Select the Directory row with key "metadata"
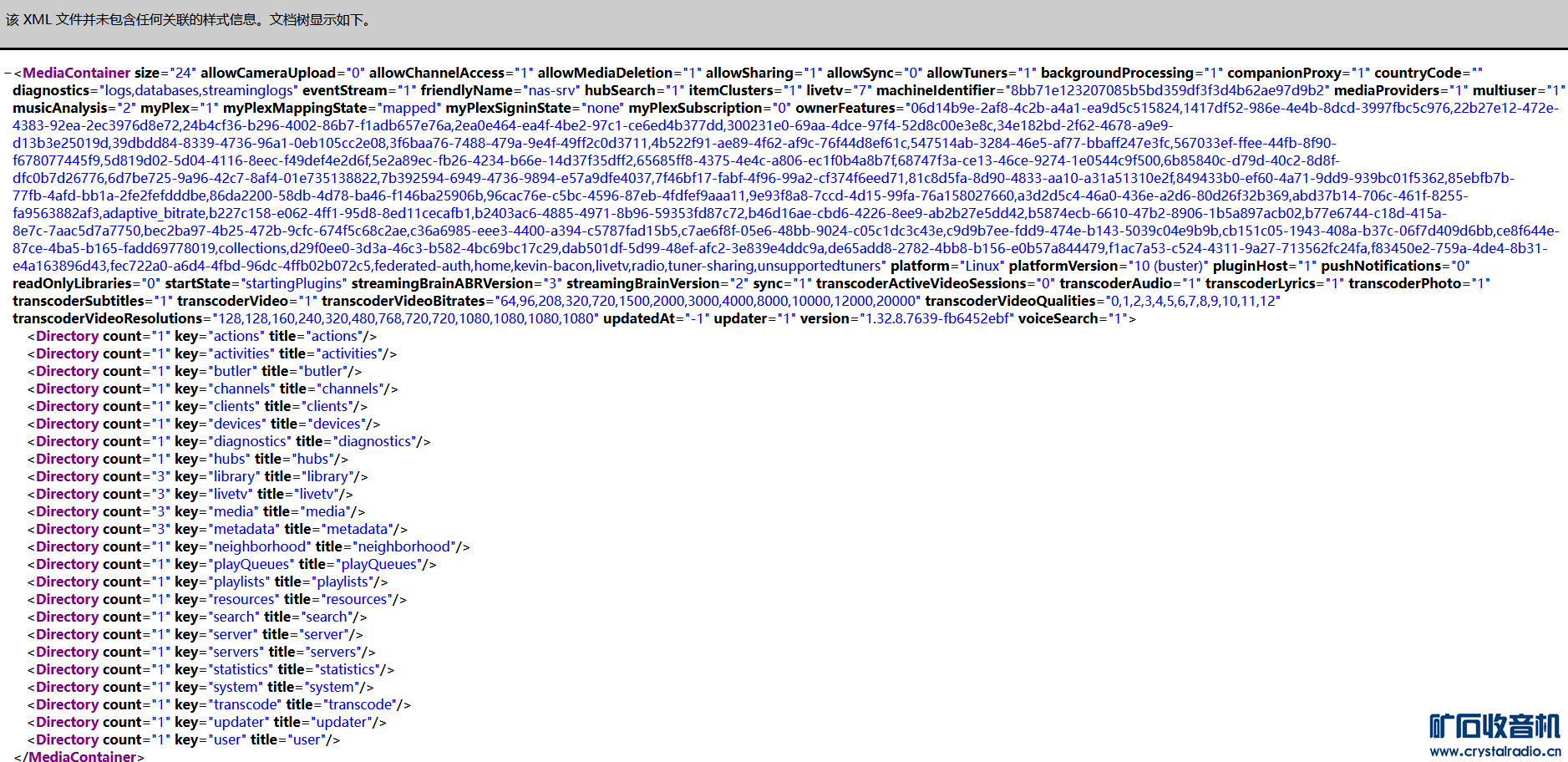1568x762 pixels. (x=218, y=530)
